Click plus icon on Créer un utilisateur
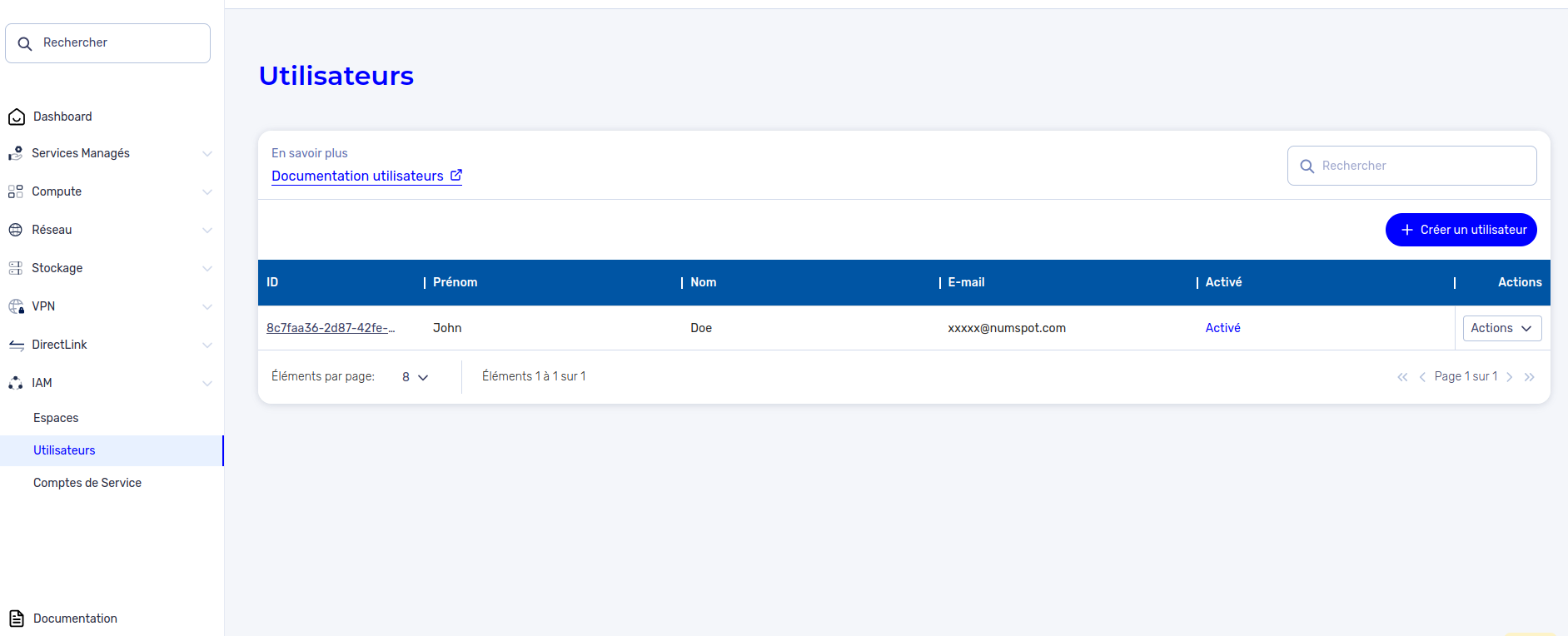 pos(1407,230)
